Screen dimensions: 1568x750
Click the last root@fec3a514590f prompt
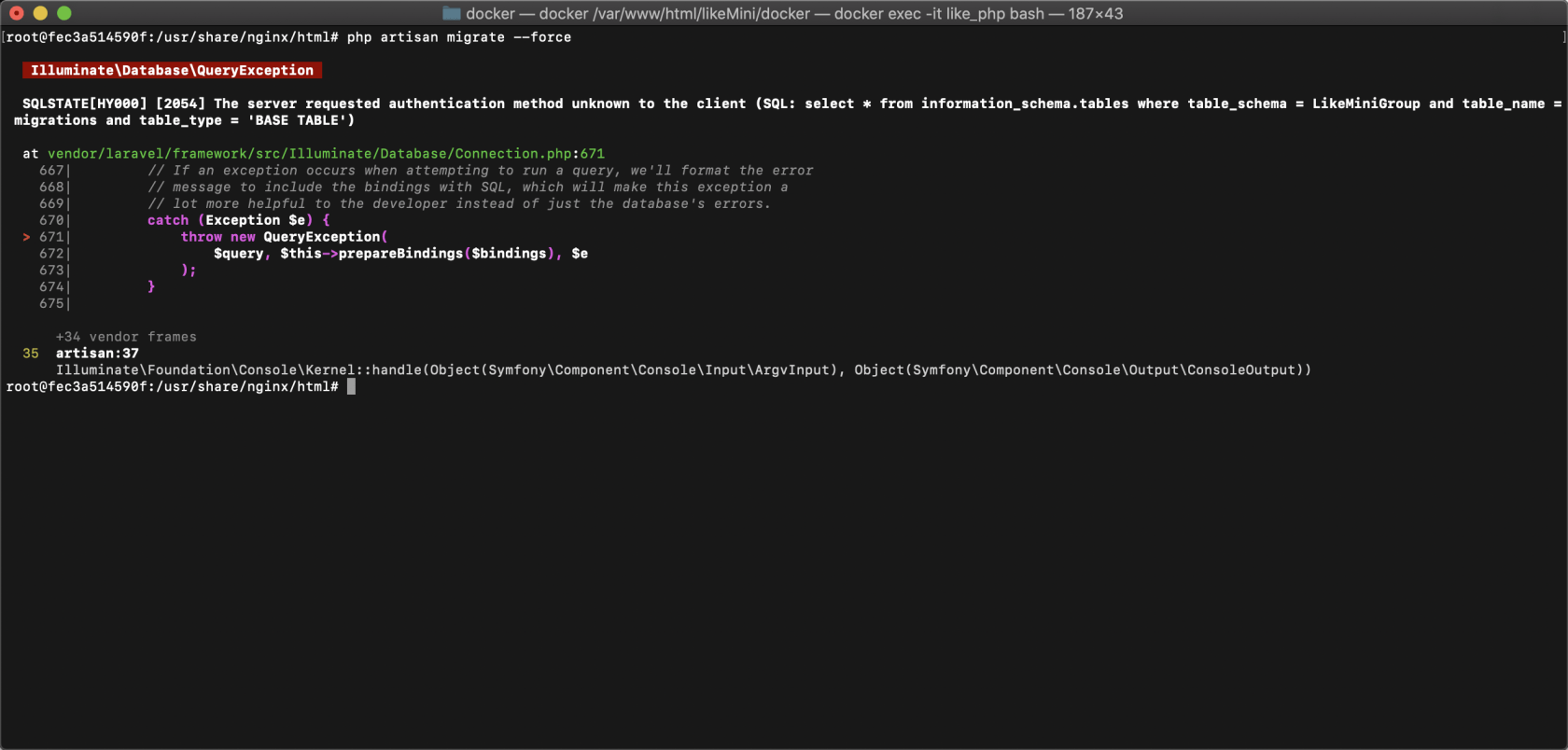point(172,386)
